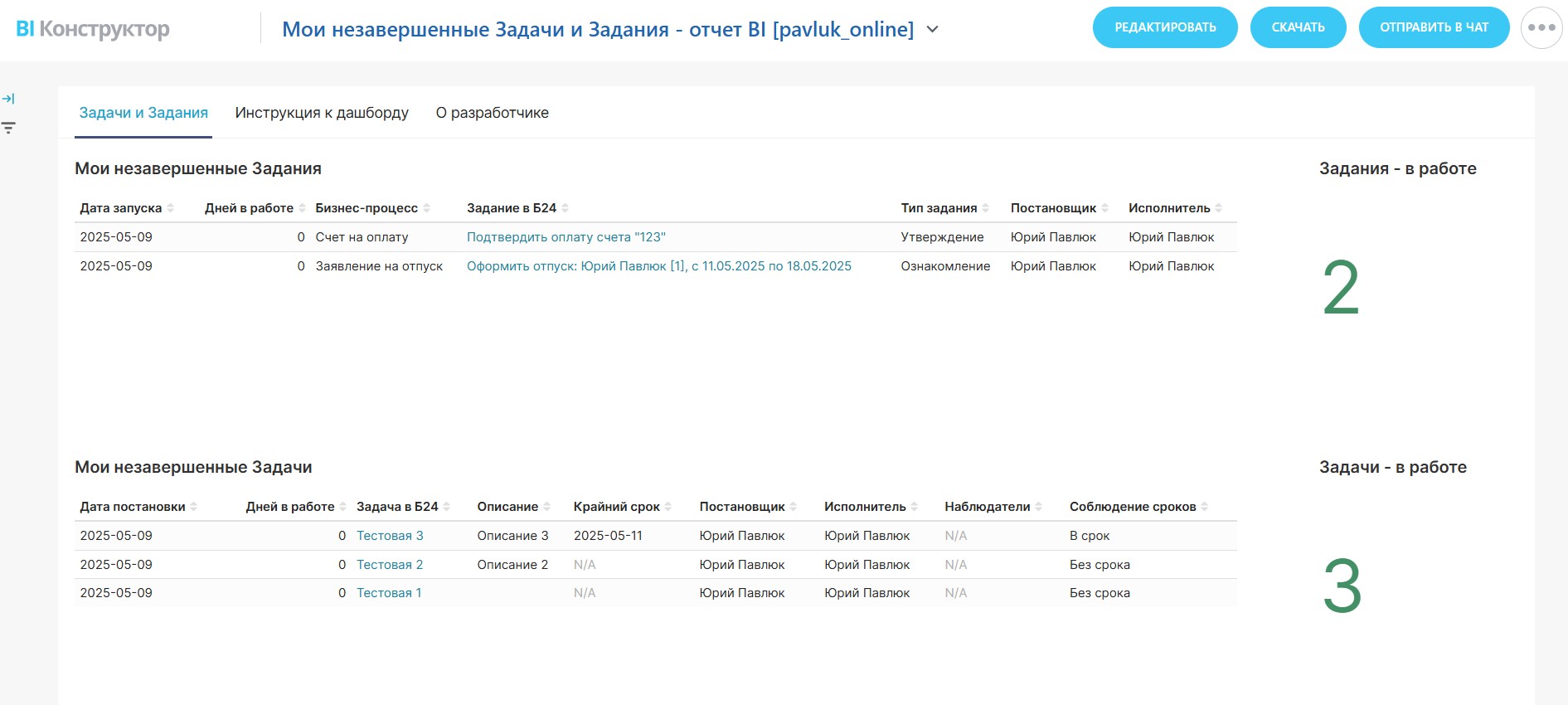This screenshot has height=705, width=1568.
Task: Download report with Скачать button
Action: [1298, 27]
